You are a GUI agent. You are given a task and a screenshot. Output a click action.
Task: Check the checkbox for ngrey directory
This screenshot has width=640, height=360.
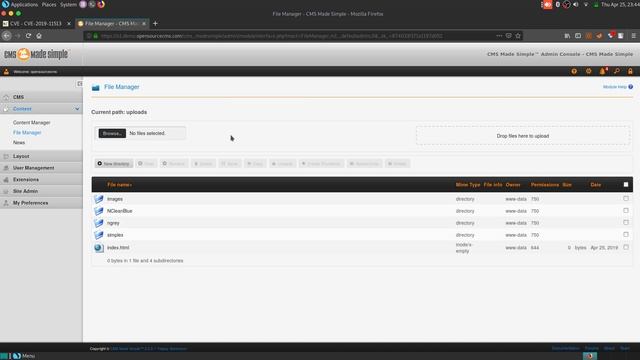[626, 222]
